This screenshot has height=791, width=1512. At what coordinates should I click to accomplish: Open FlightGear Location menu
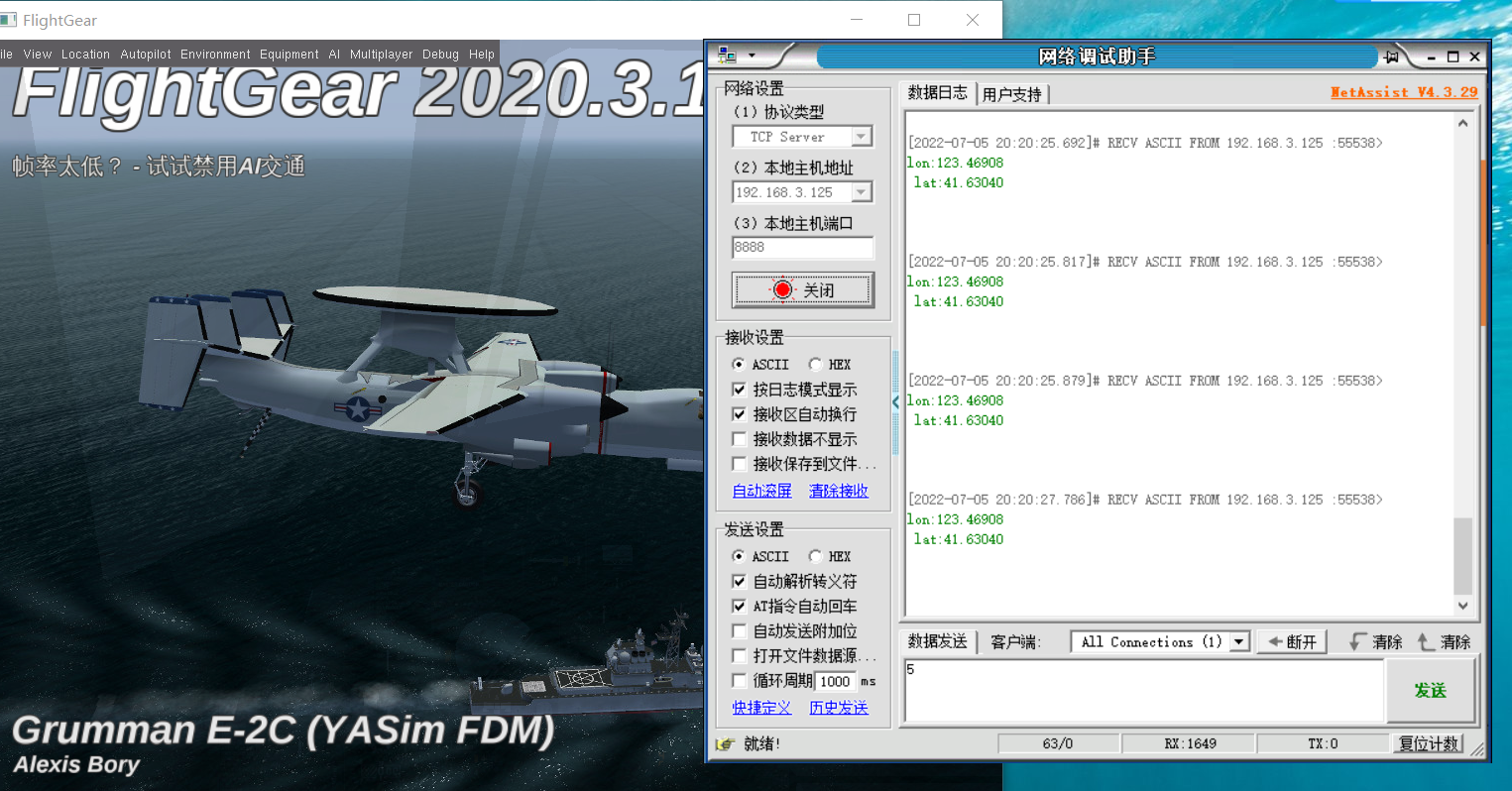pyautogui.click(x=85, y=55)
